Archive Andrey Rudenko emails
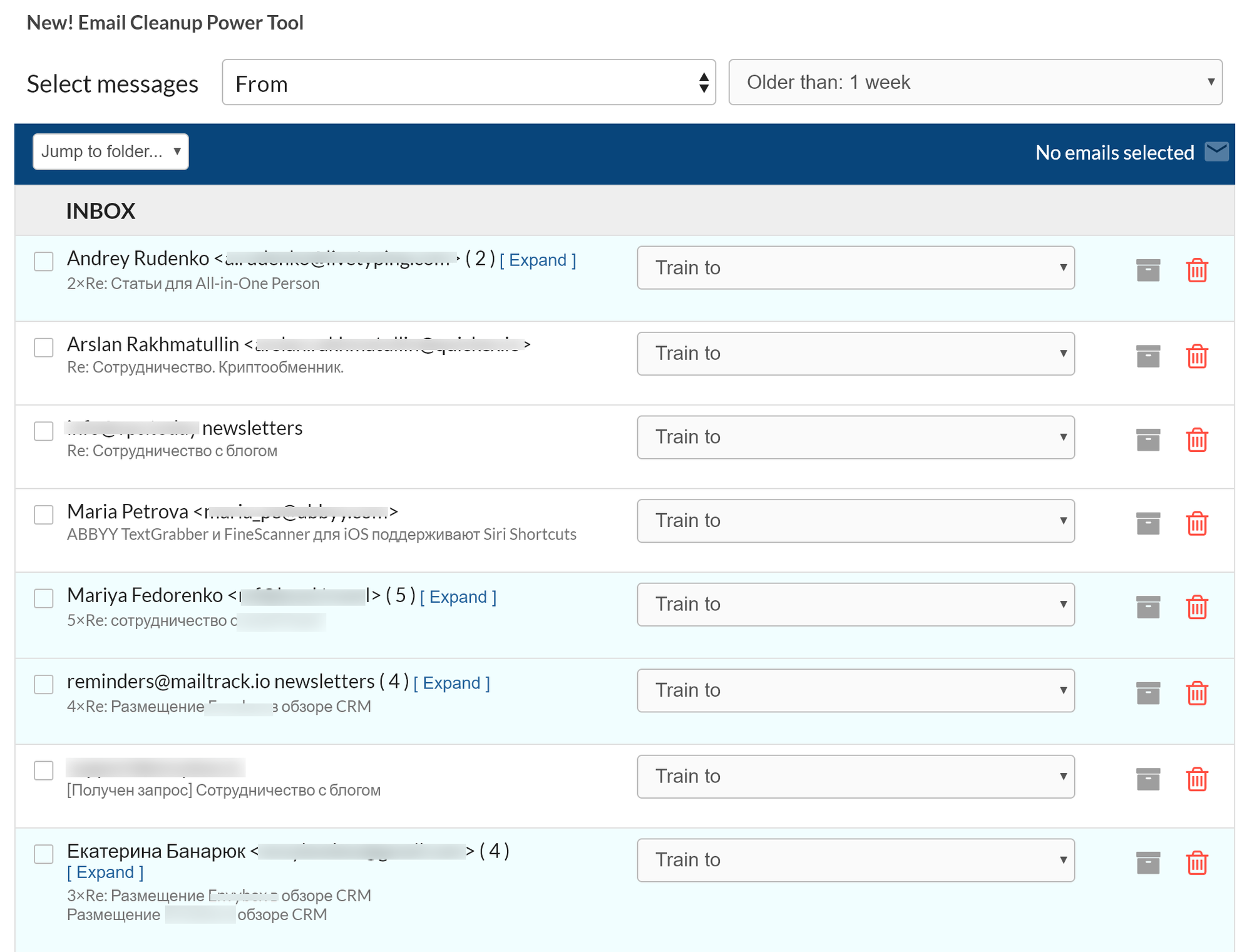Viewport: 1252px width, 952px height. (x=1147, y=270)
